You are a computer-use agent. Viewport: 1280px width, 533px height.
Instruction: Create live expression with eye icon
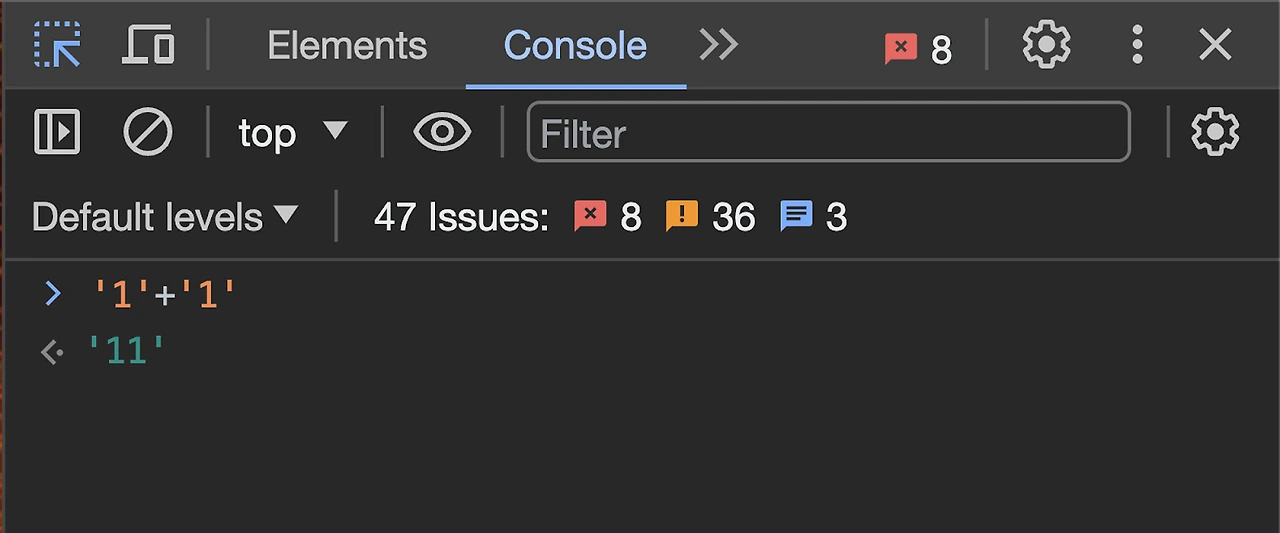pos(442,132)
